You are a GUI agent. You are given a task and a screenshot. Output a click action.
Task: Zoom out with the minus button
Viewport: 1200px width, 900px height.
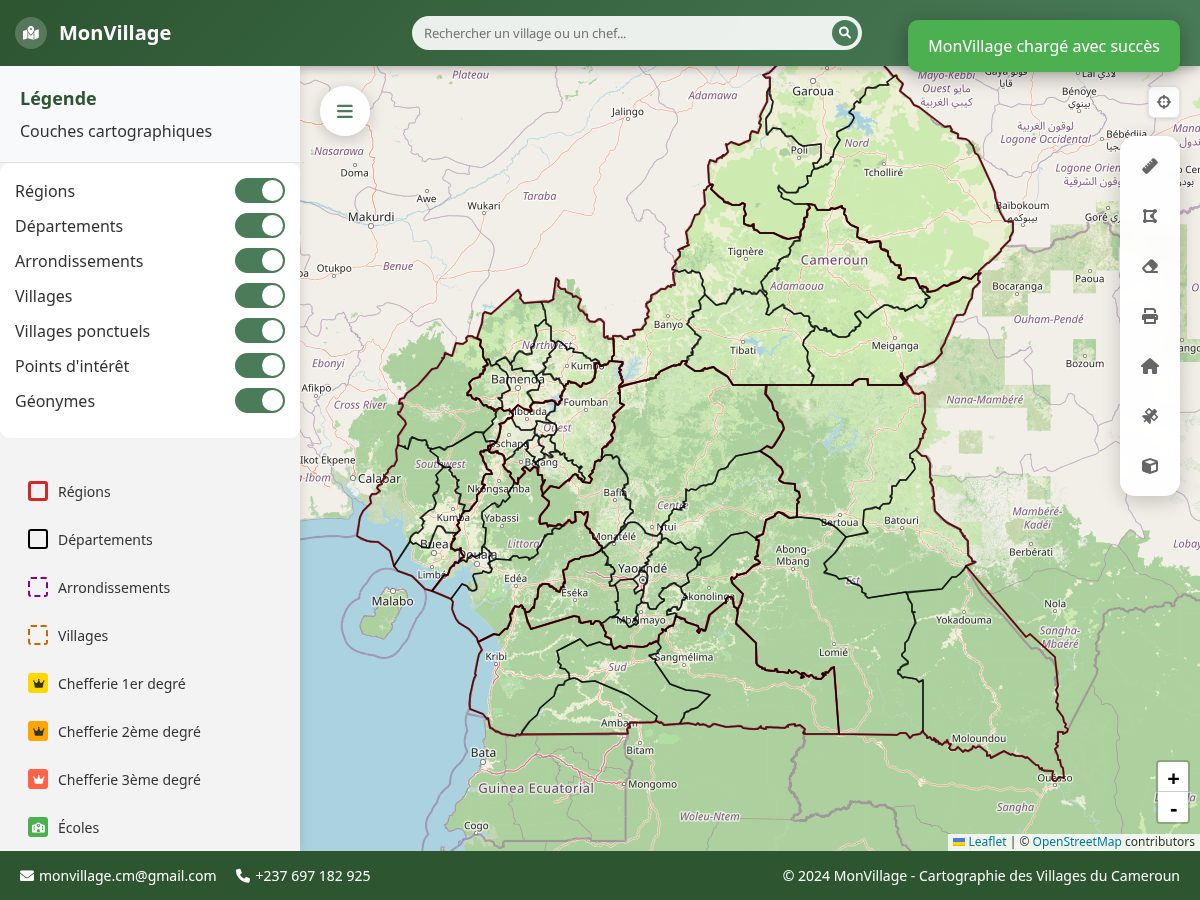pos(1173,808)
